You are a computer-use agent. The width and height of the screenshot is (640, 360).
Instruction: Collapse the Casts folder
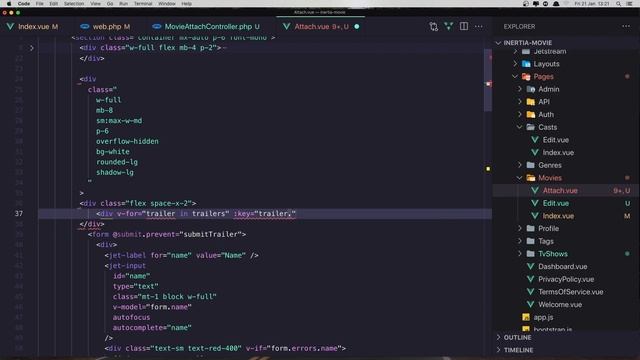pos(520,127)
